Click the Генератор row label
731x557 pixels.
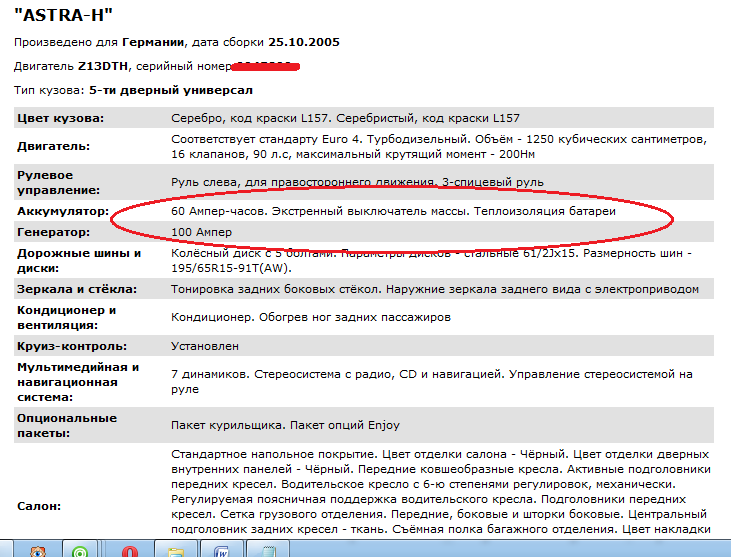click(x=54, y=232)
